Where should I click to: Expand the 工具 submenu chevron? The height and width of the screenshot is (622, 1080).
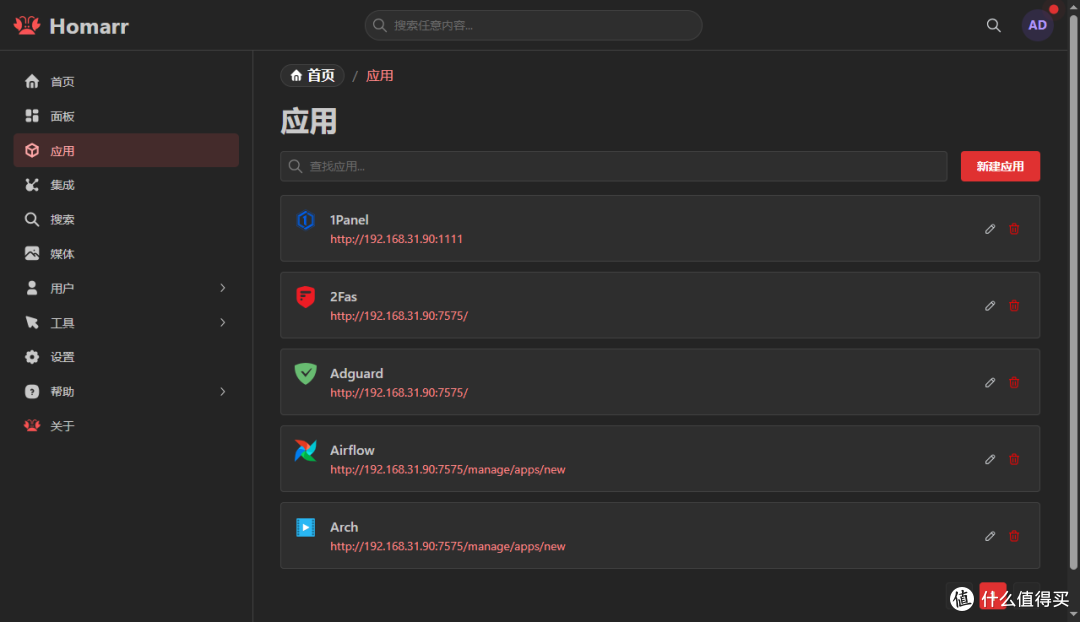pos(222,322)
